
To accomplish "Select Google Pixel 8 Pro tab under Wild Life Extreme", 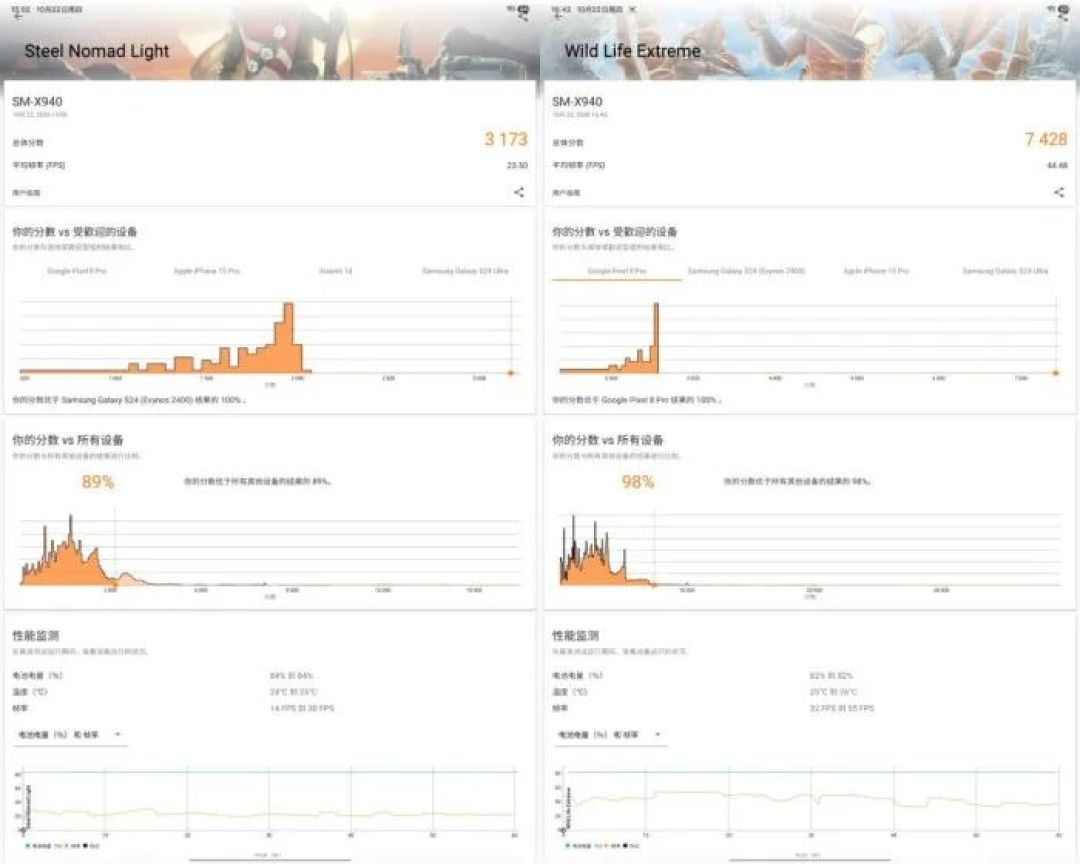I will pos(616,271).
